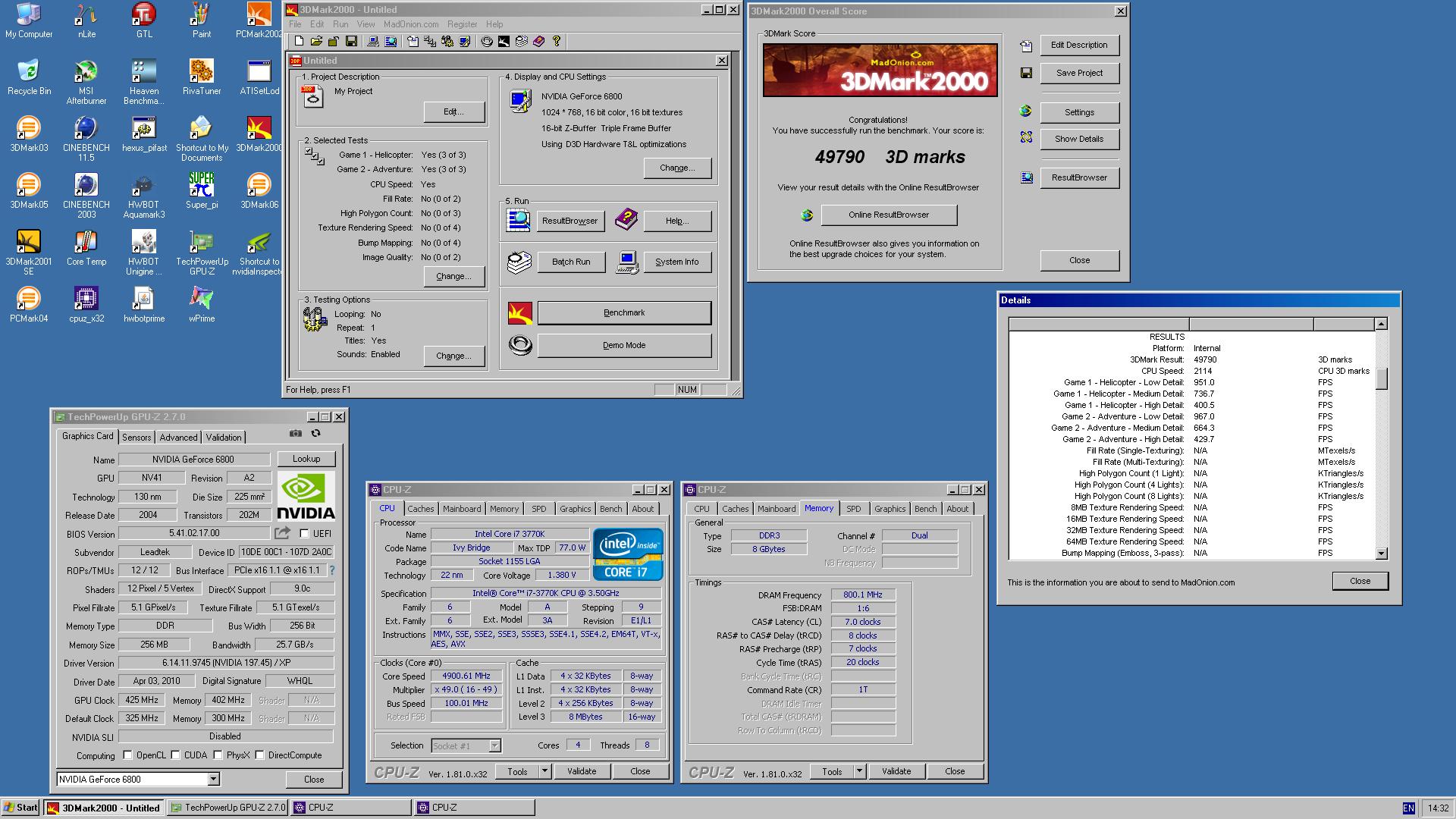
Task: Switch to TechPowerUp GPU-Z taskbar button
Action: click(x=227, y=808)
